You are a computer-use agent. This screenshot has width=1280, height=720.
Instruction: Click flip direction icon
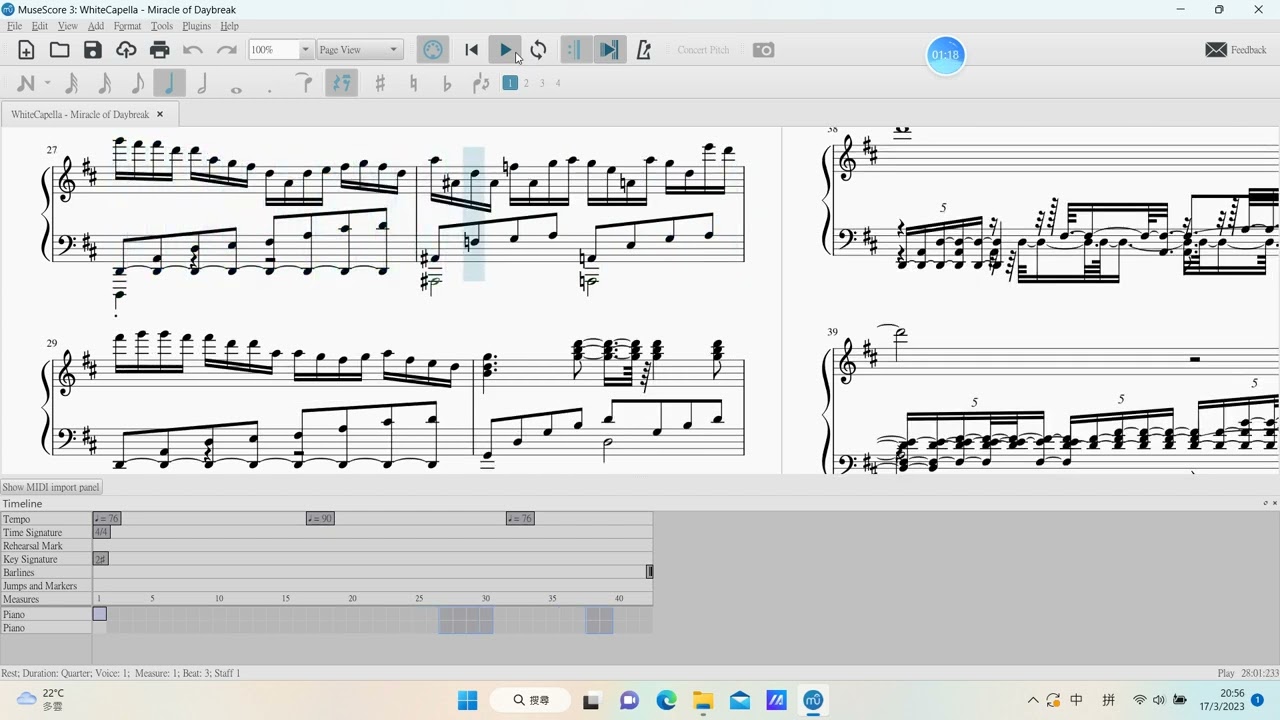(x=481, y=84)
